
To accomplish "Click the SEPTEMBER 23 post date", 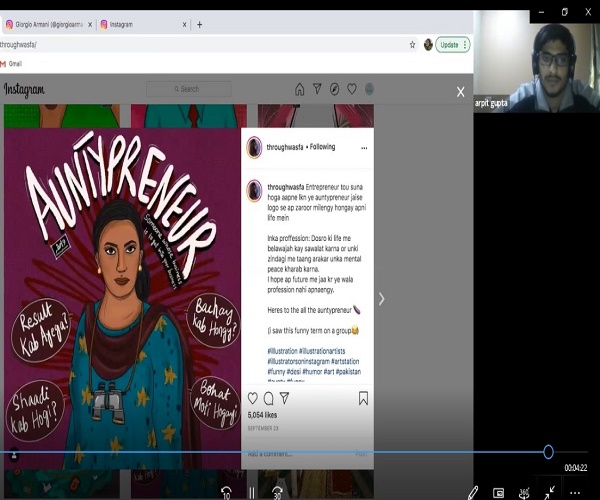I will [x=263, y=428].
